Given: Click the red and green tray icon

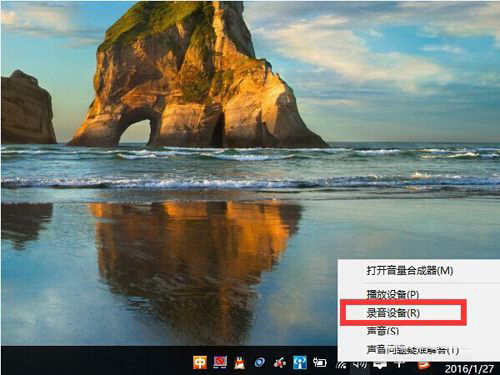Looking at the screenshot, I should [x=280, y=362].
